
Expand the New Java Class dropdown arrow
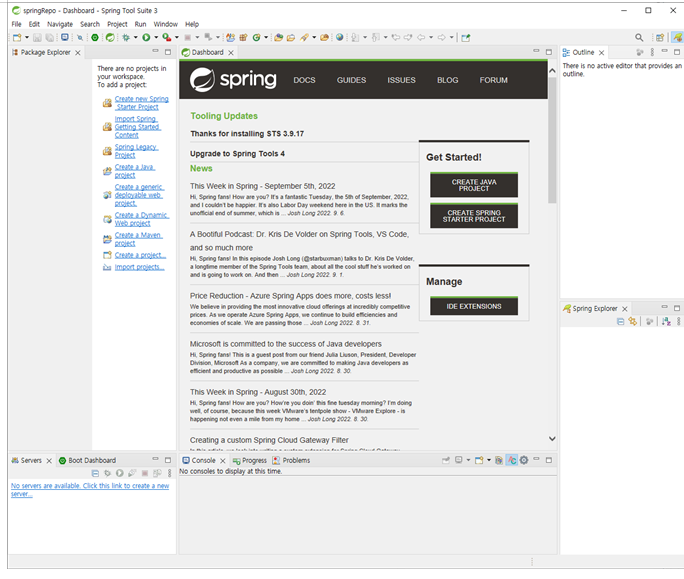tap(266, 38)
